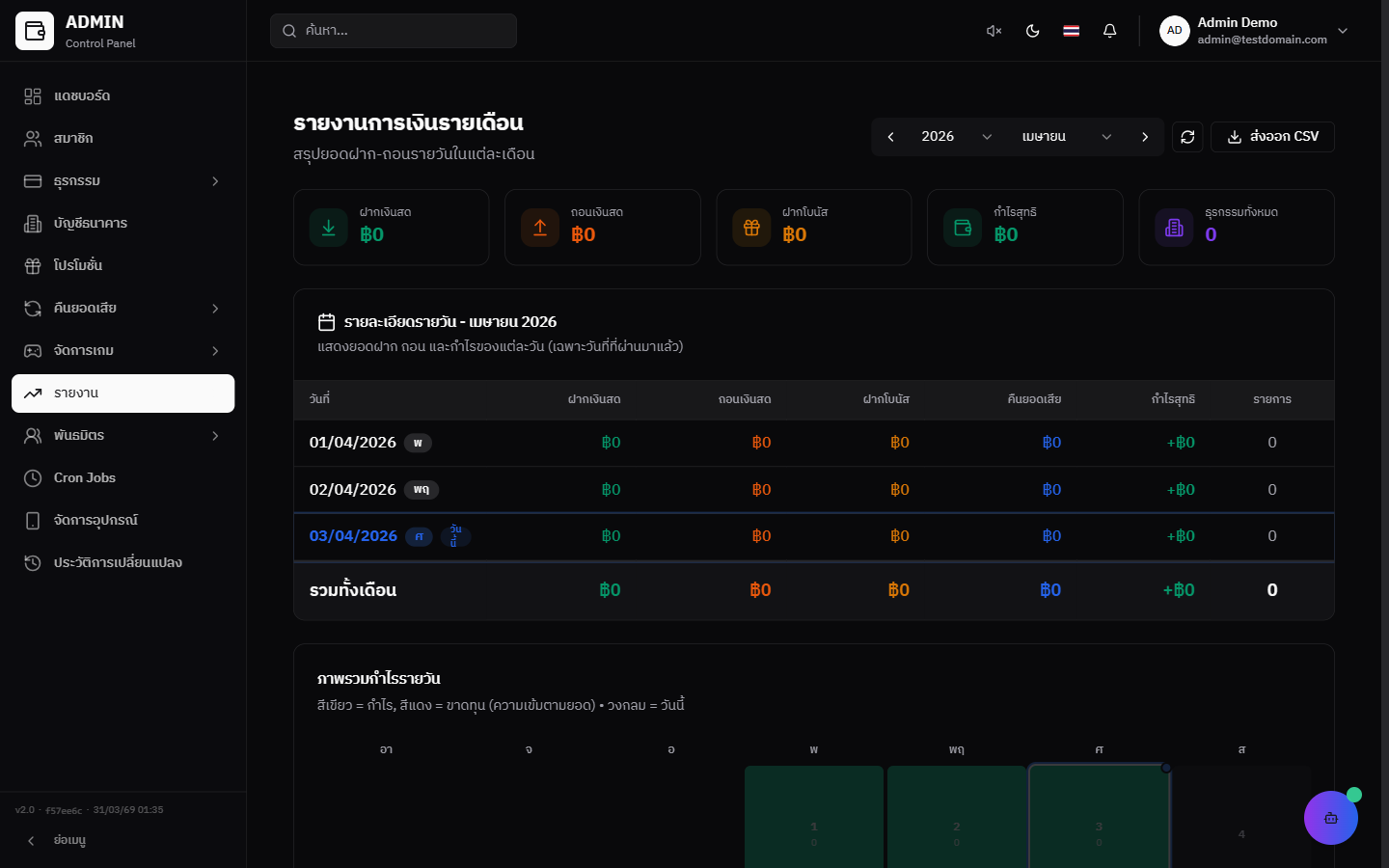Open the Admin Demo account menu
Screen dimensions: 1389x868
(x=1254, y=31)
